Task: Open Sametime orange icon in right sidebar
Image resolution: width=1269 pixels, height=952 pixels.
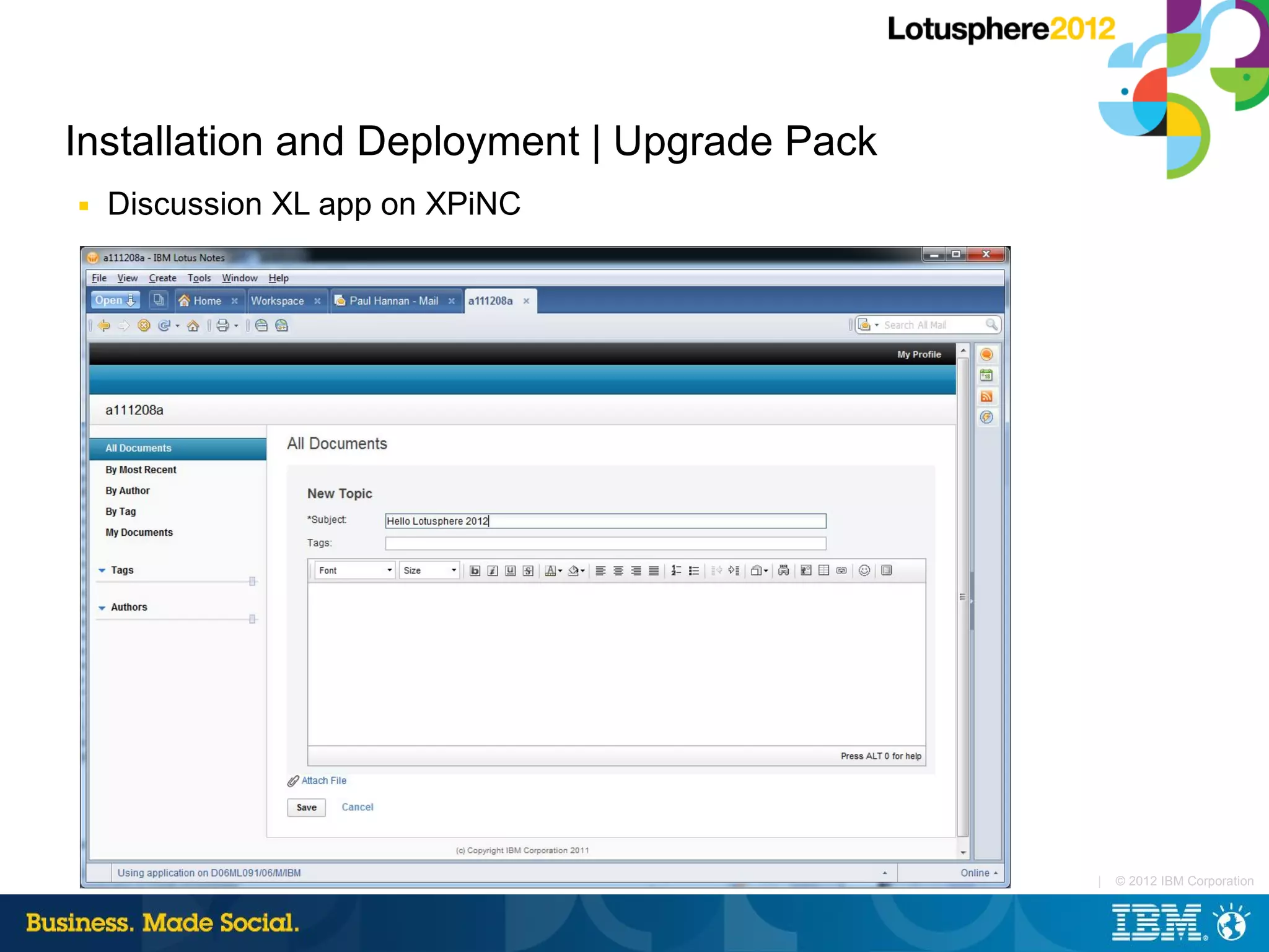Action: click(x=987, y=354)
